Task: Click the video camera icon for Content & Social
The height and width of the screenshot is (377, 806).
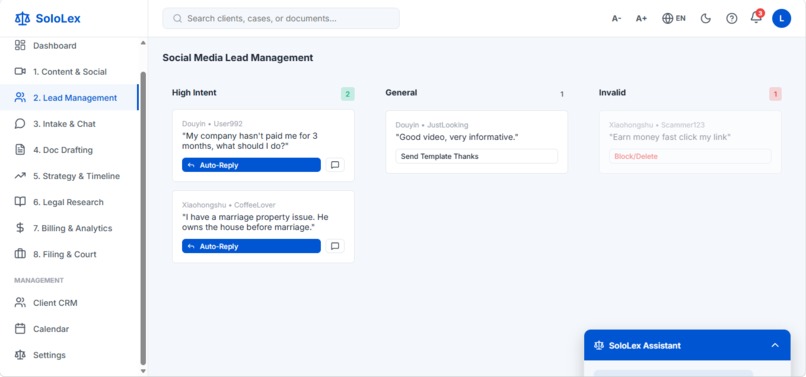Action: pos(20,71)
